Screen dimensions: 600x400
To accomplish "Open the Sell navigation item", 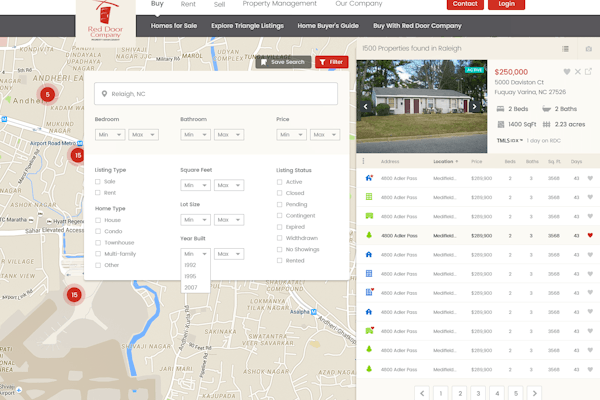I will tap(219, 4).
